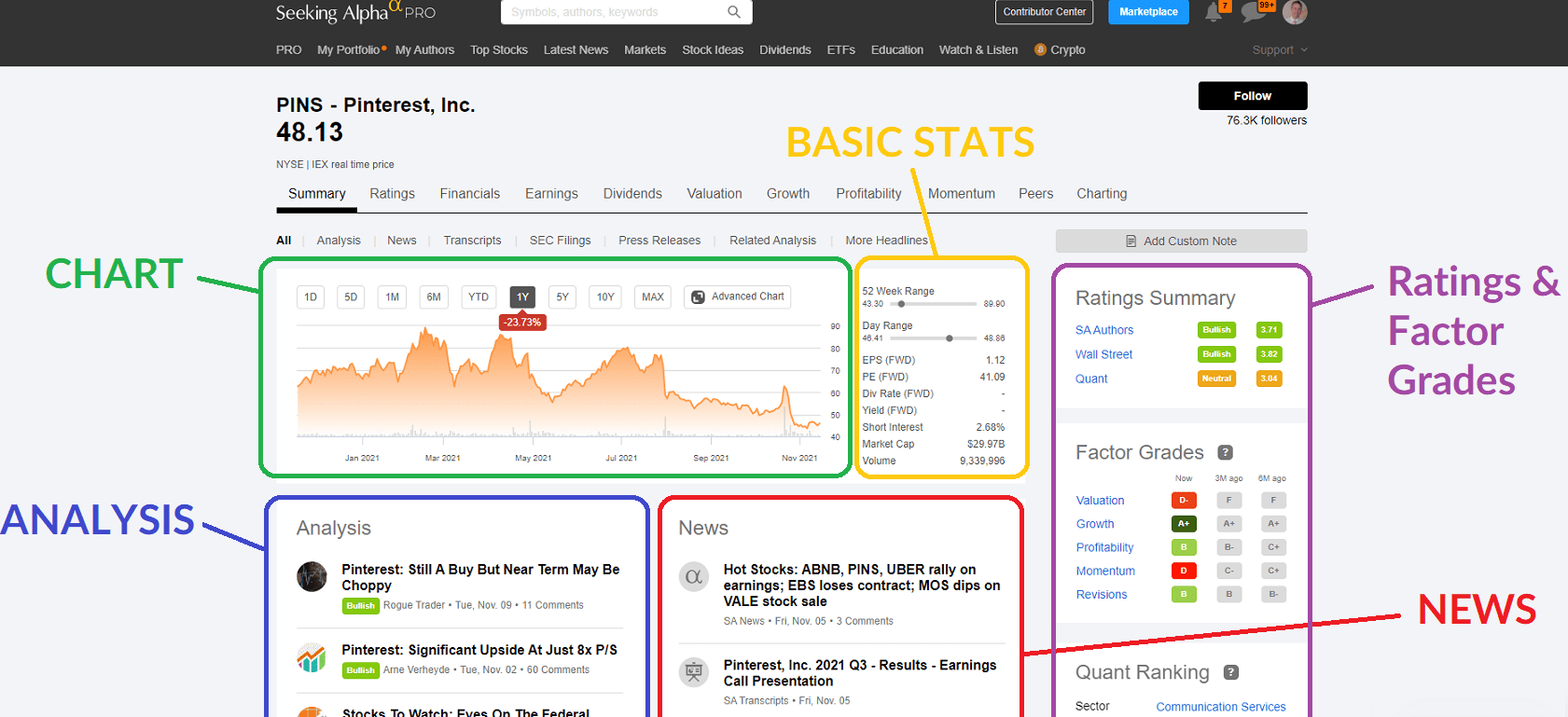Open the Valuation factor grade link
The width and height of the screenshot is (1568, 717).
1100,501
